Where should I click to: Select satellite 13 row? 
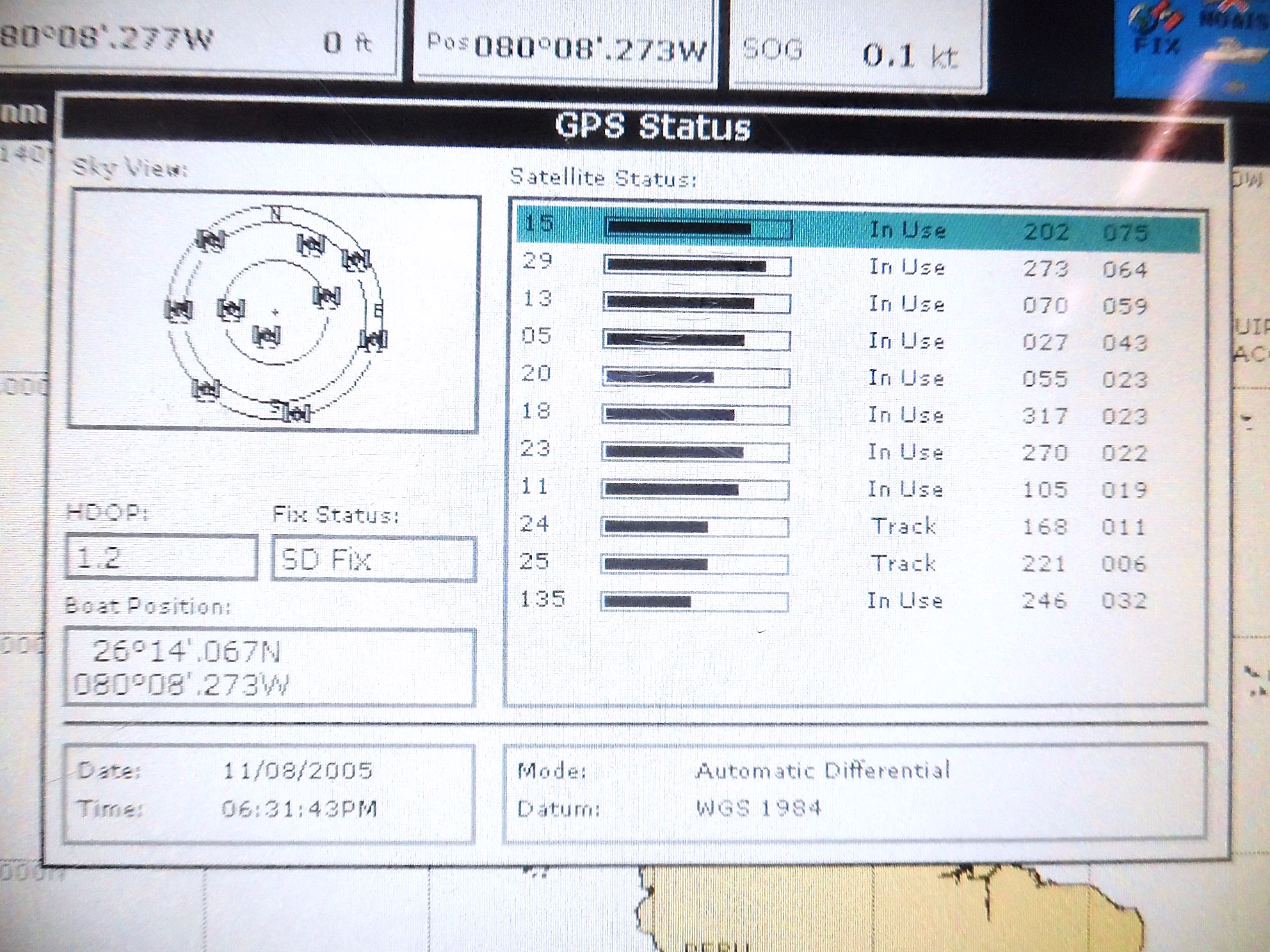(858, 303)
